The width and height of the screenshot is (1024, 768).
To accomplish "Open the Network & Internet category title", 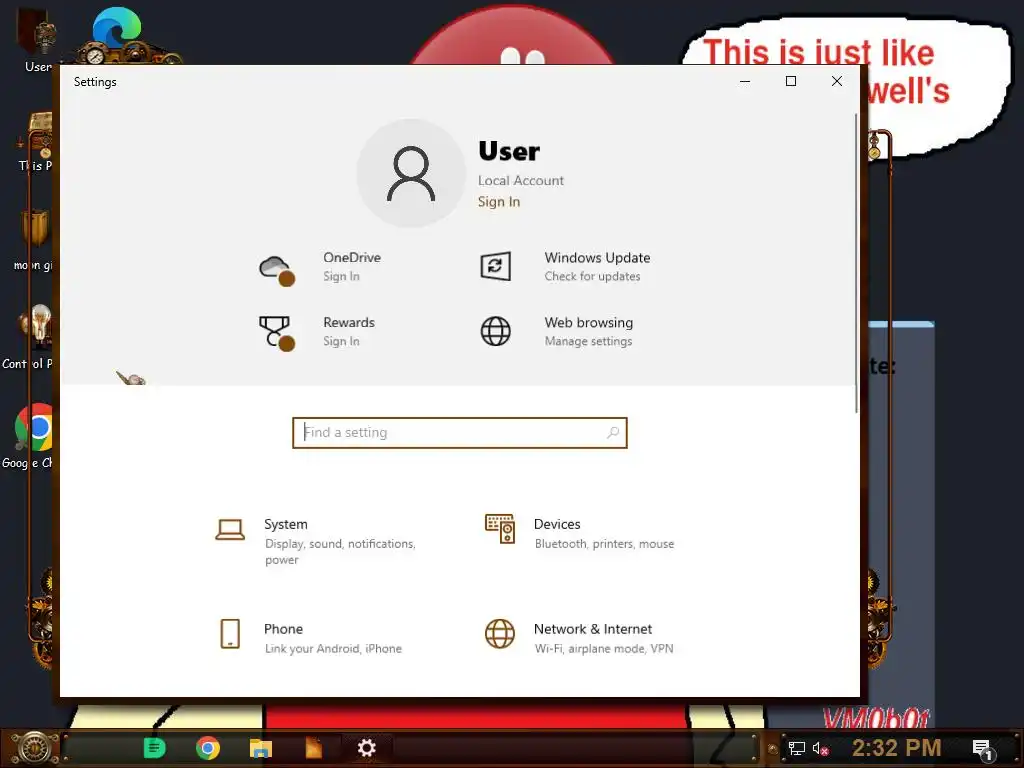I will (593, 629).
